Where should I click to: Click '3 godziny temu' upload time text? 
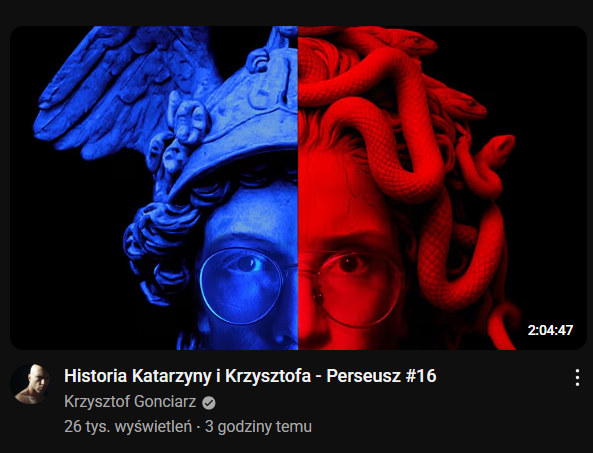click(258, 427)
